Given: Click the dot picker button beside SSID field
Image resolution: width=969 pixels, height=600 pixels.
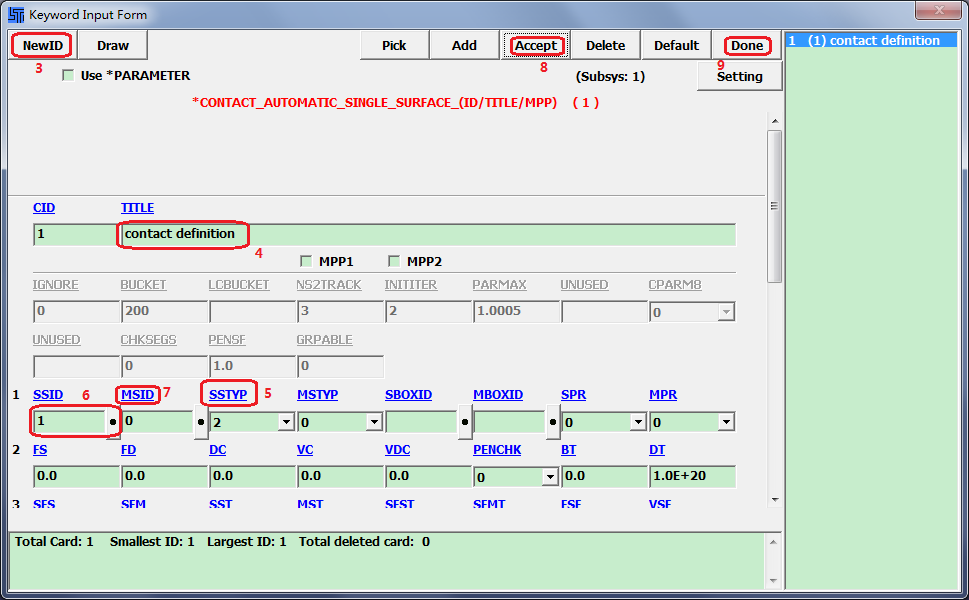Looking at the screenshot, I should (x=113, y=423).
